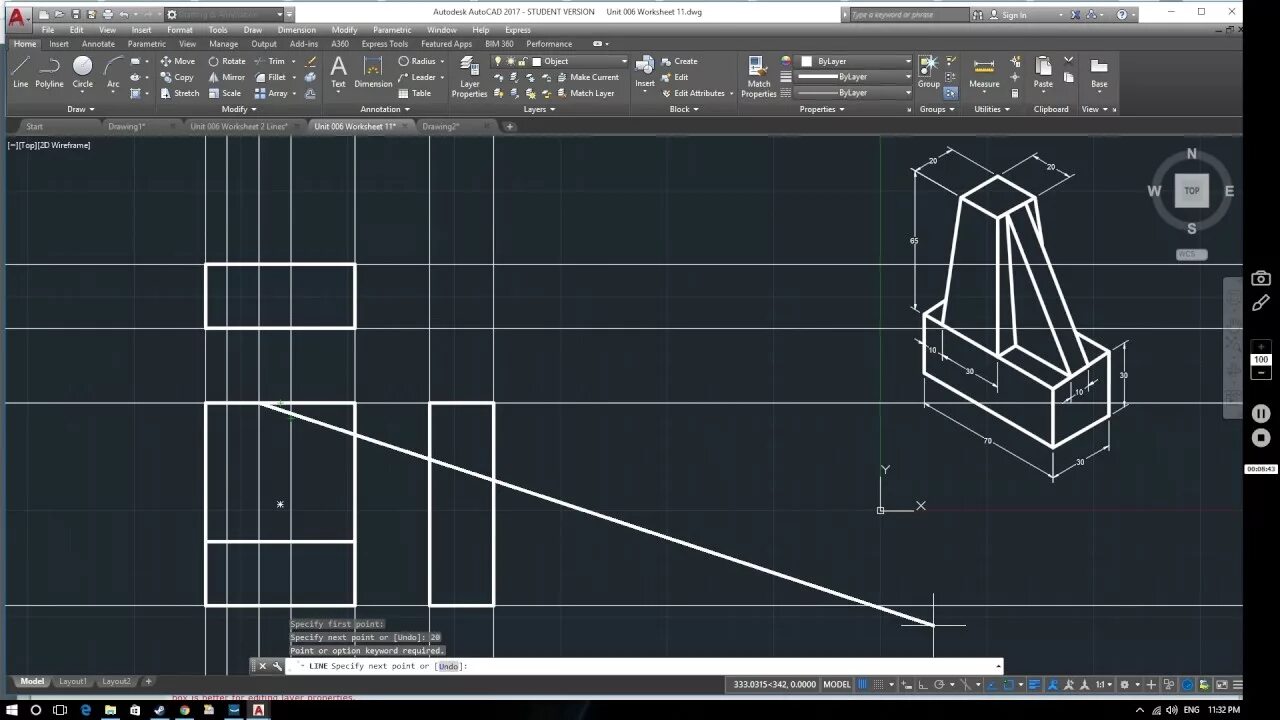Toggle polar tracking in status bar
1280x720 pixels.
(x=939, y=685)
